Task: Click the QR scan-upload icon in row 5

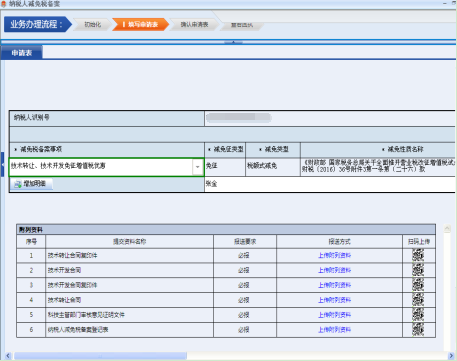Action: (x=418, y=315)
